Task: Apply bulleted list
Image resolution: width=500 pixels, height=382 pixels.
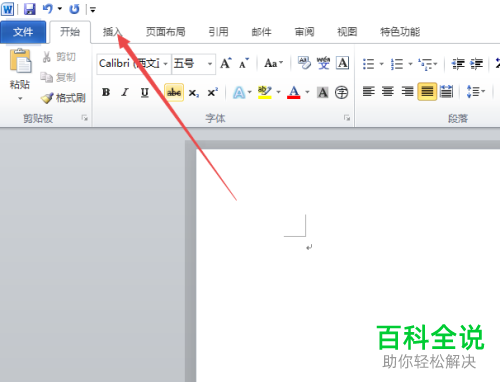Action: click(x=369, y=64)
